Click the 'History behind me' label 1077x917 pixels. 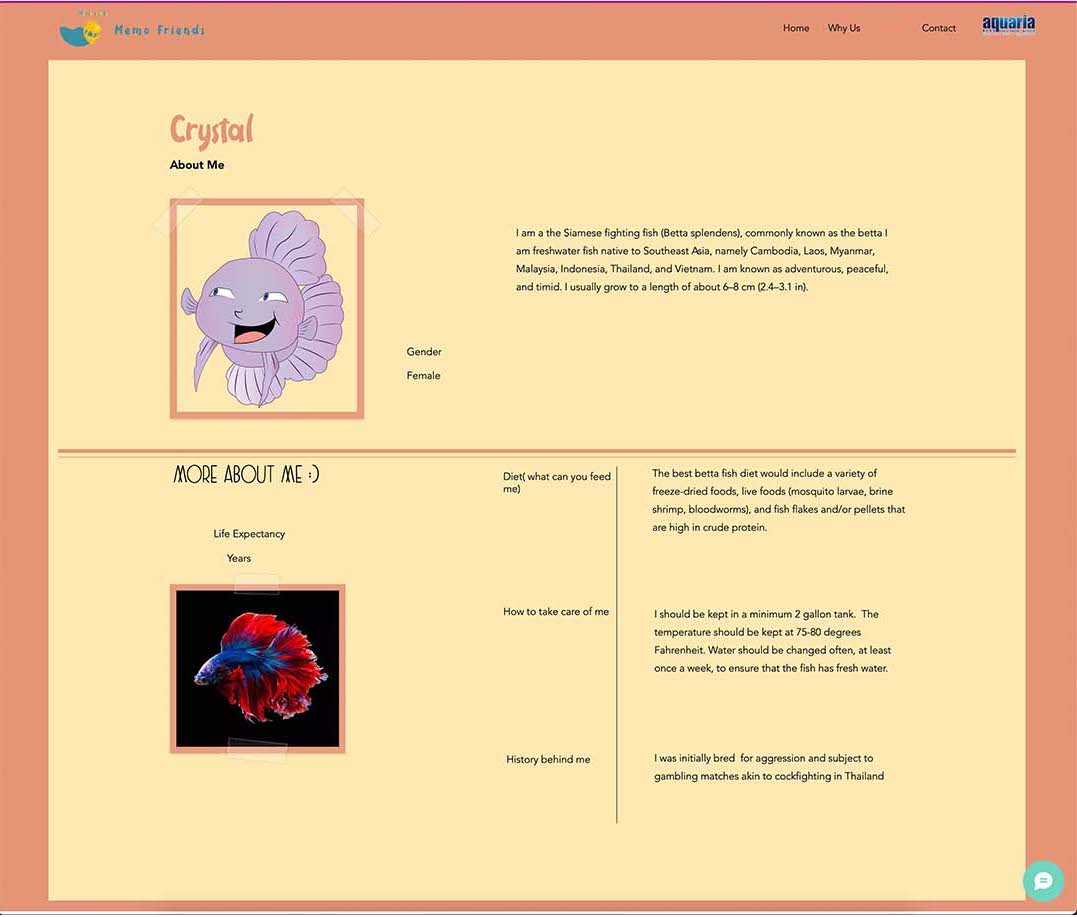pyautogui.click(x=548, y=759)
